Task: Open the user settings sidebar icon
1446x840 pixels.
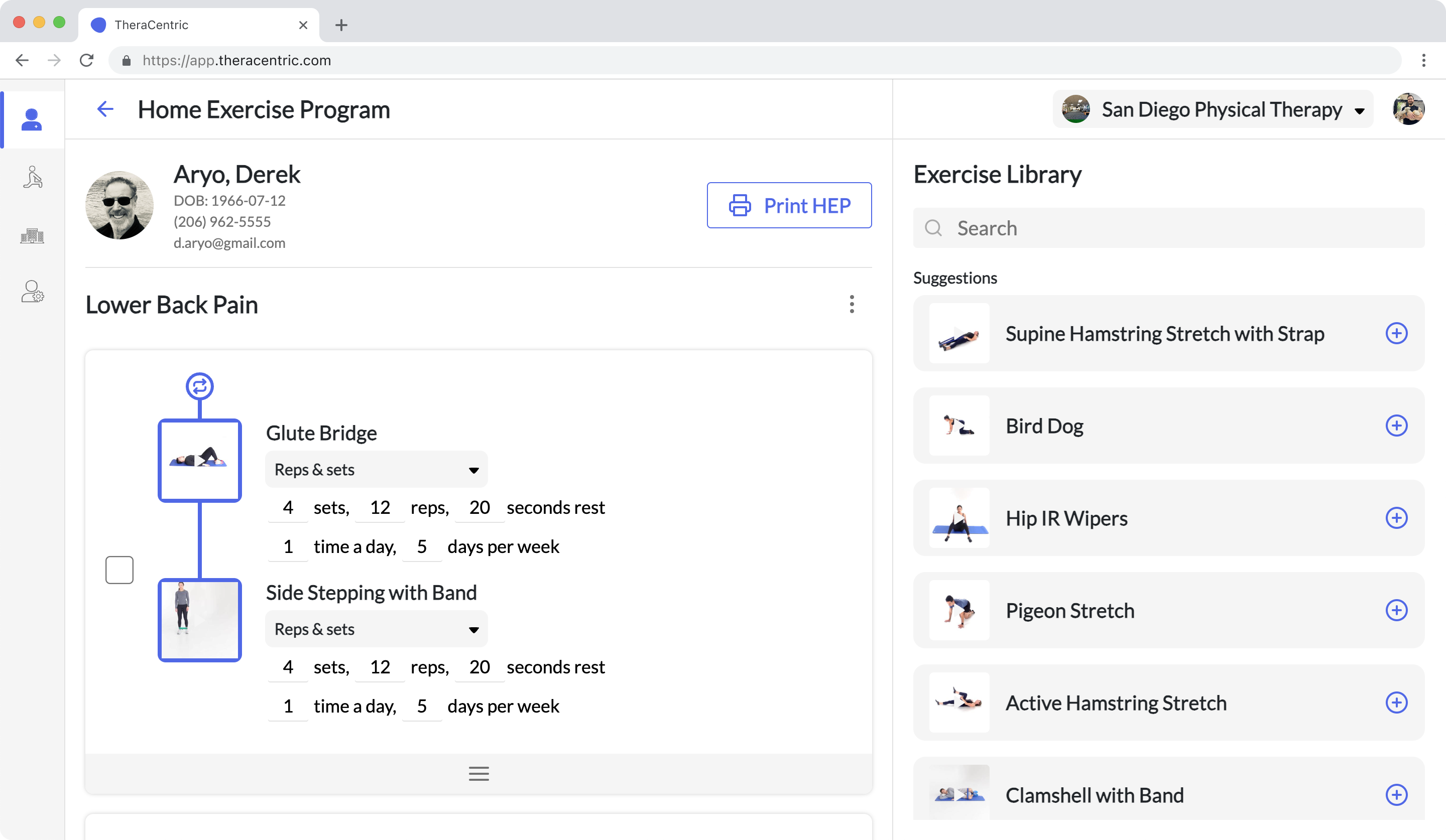Action: point(33,292)
